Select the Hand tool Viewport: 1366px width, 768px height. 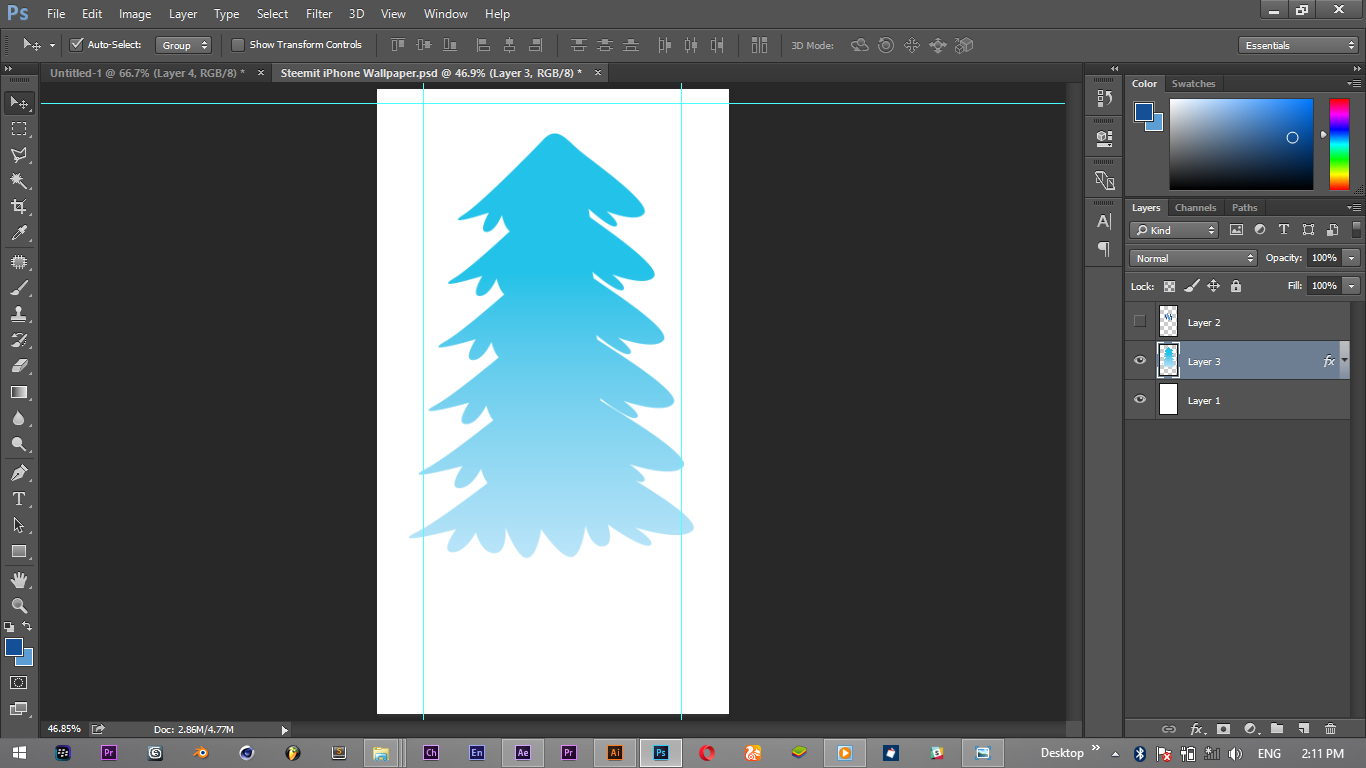coord(19,580)
